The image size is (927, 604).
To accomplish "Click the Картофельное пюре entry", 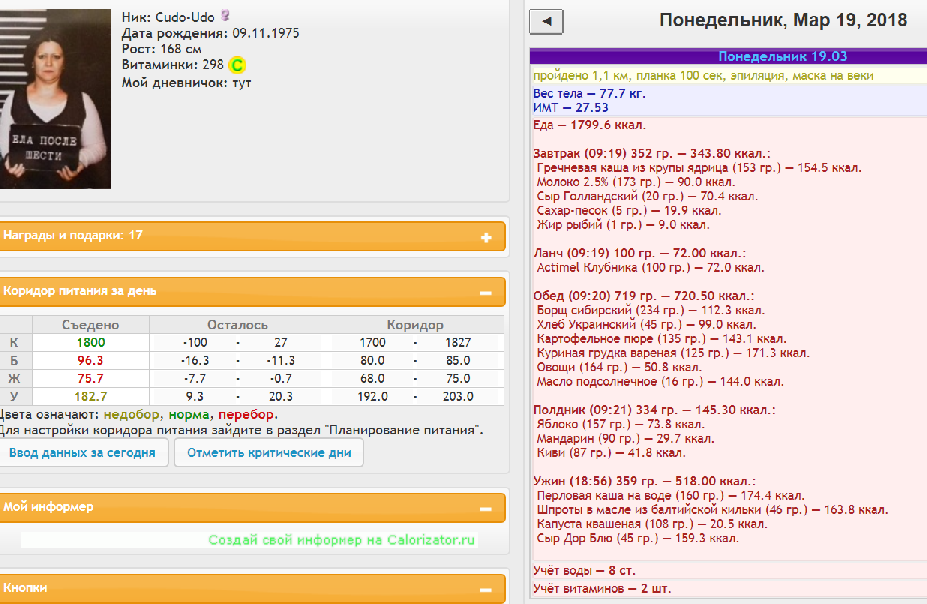I will (661, 339).
